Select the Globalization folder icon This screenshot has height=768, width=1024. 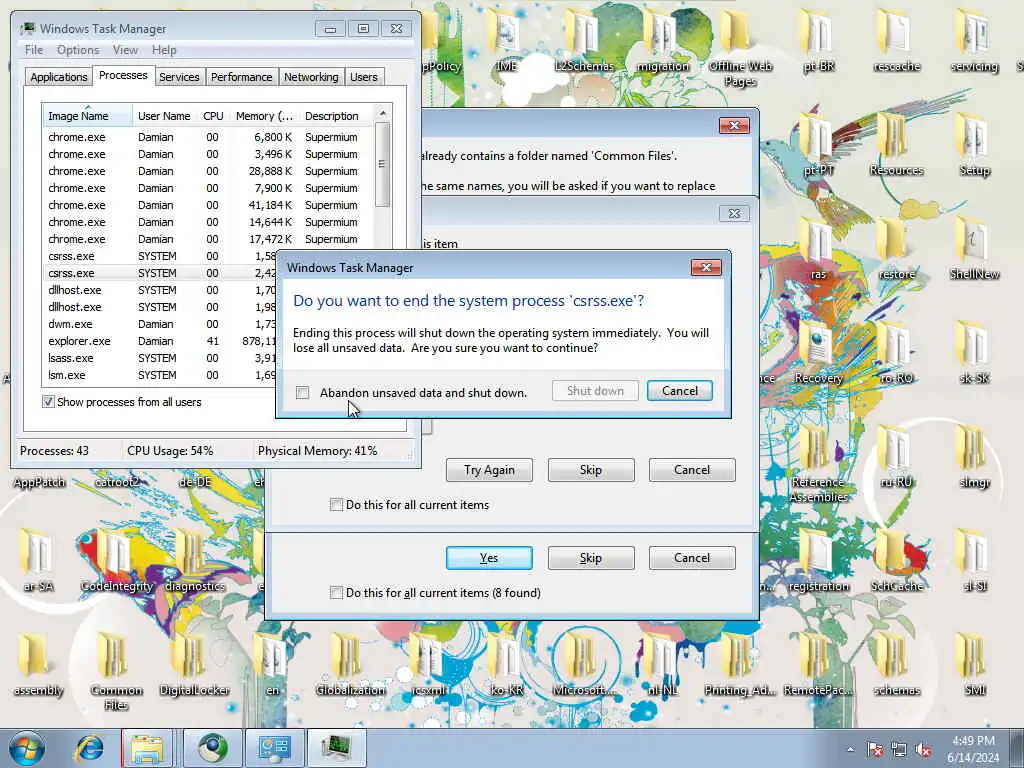(x=350, y=664)
